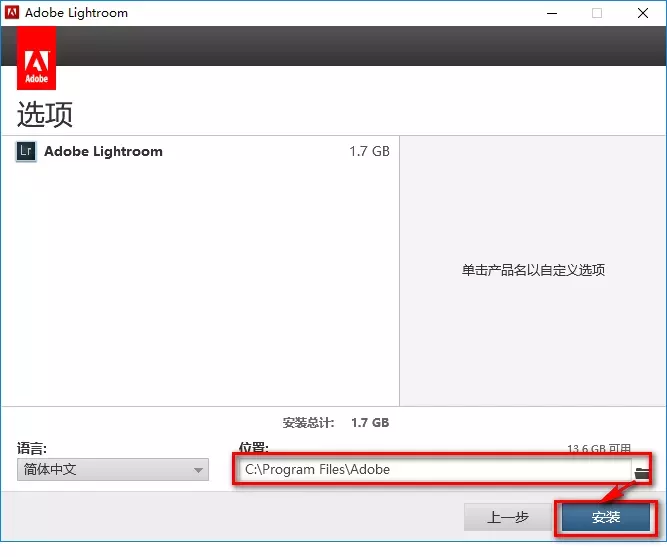Click the 1.7 GB size in the product row
This screenshot has height=557, width=667.
(369, 152)
